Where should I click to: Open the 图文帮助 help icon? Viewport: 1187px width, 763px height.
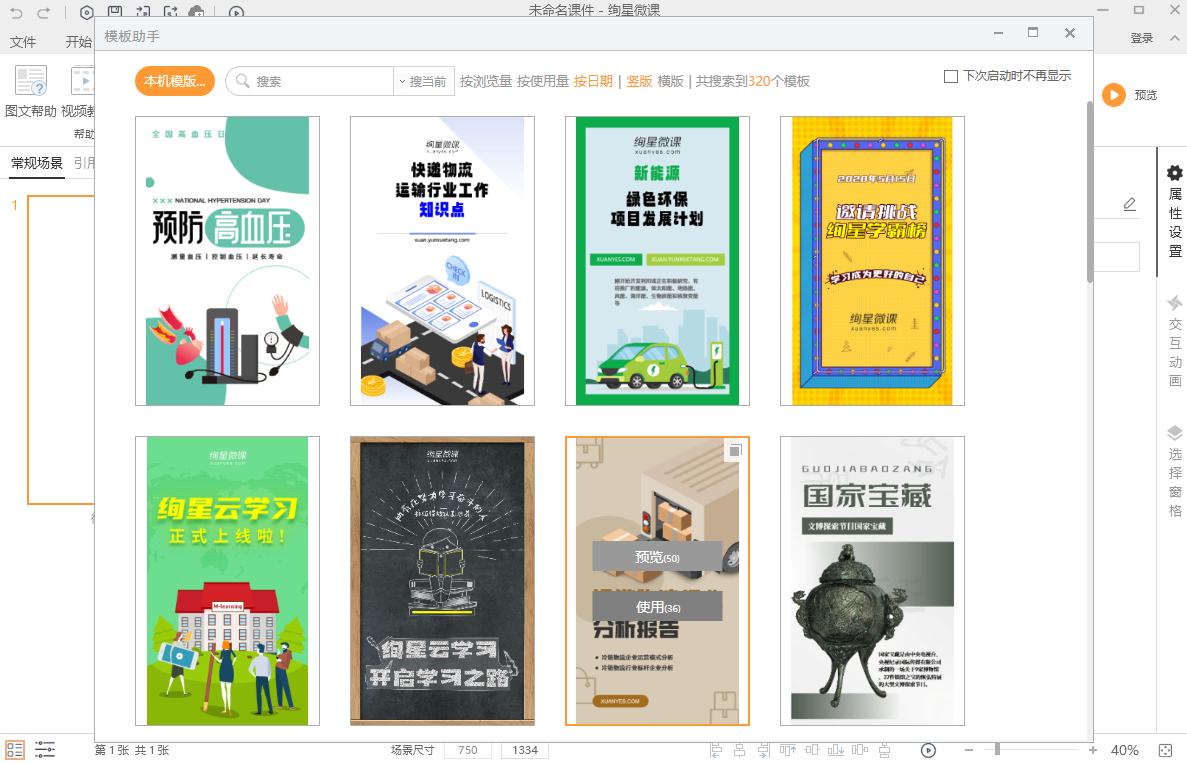coord(30,82)
